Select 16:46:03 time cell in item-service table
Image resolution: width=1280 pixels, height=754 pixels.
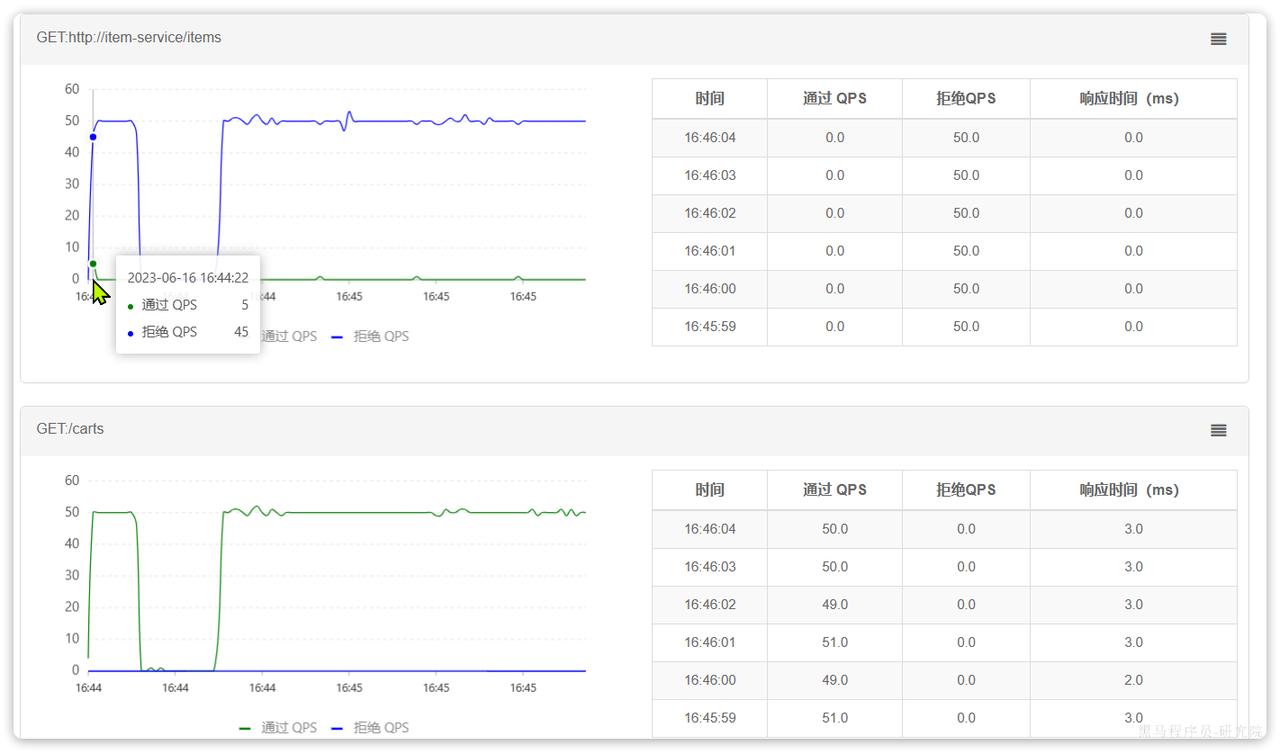coord(710,176)
